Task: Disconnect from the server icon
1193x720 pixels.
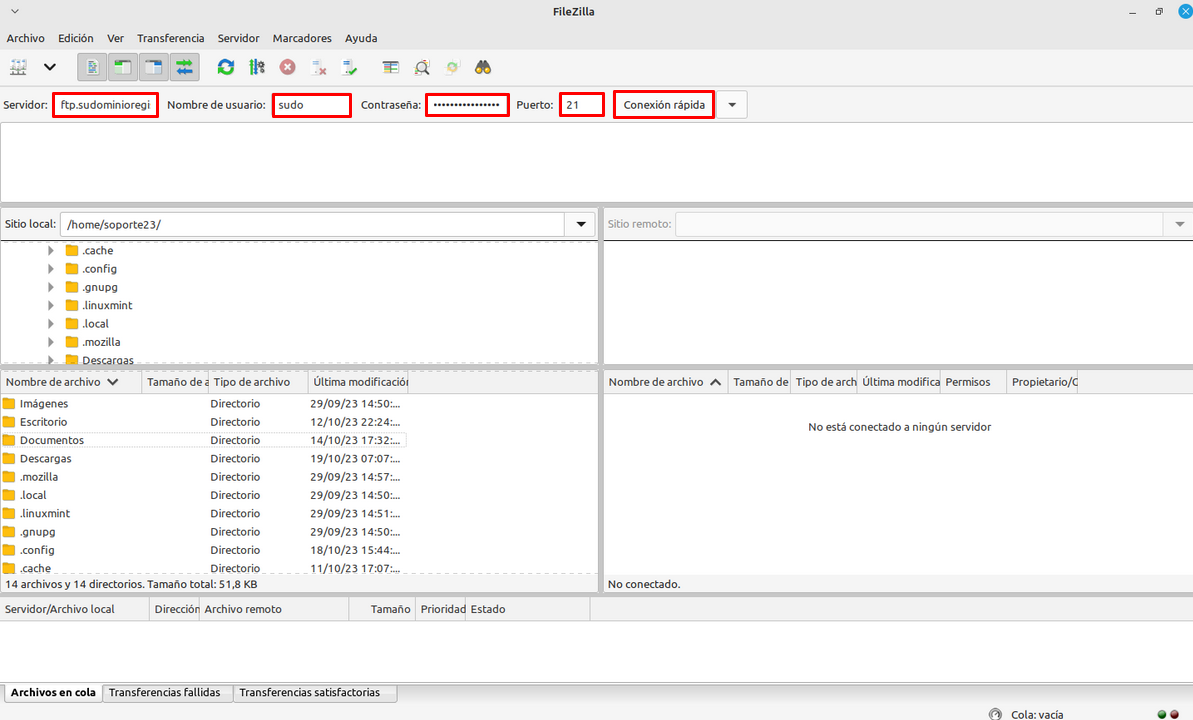Action: pyautogui.click(x=319, y=67)
